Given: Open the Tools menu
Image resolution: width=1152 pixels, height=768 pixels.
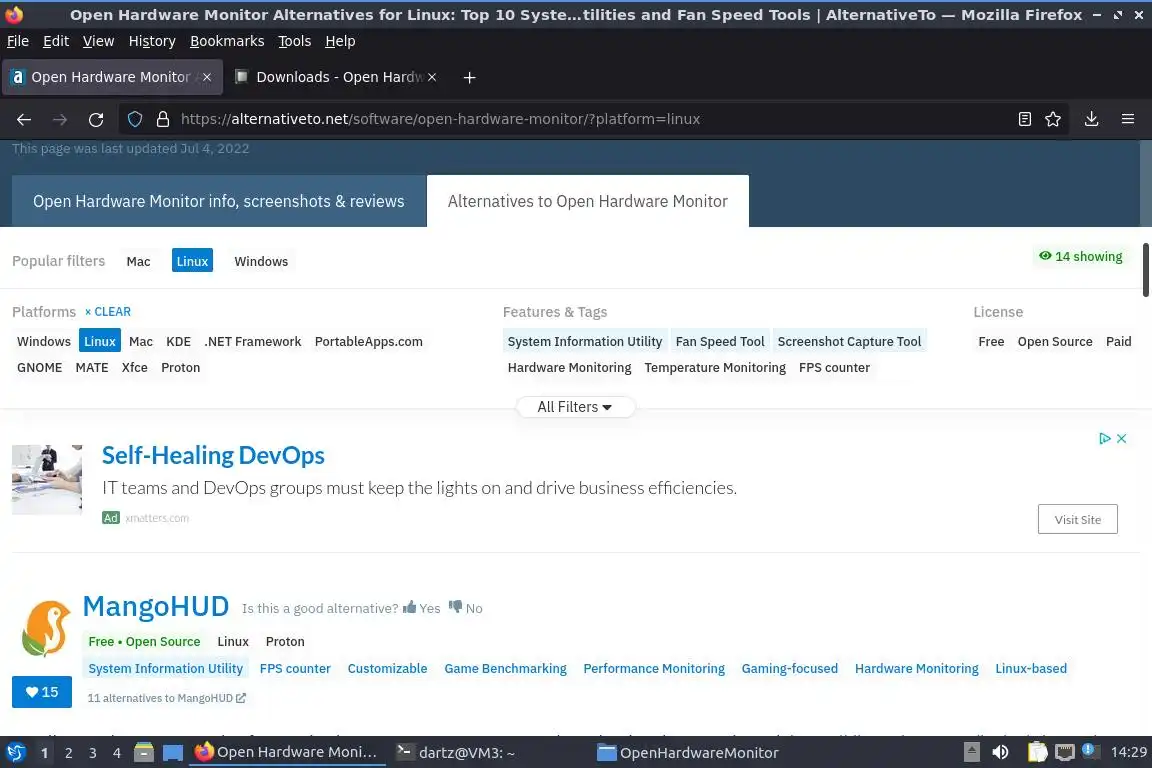Looking at the screenshot, I should point(295,41).
